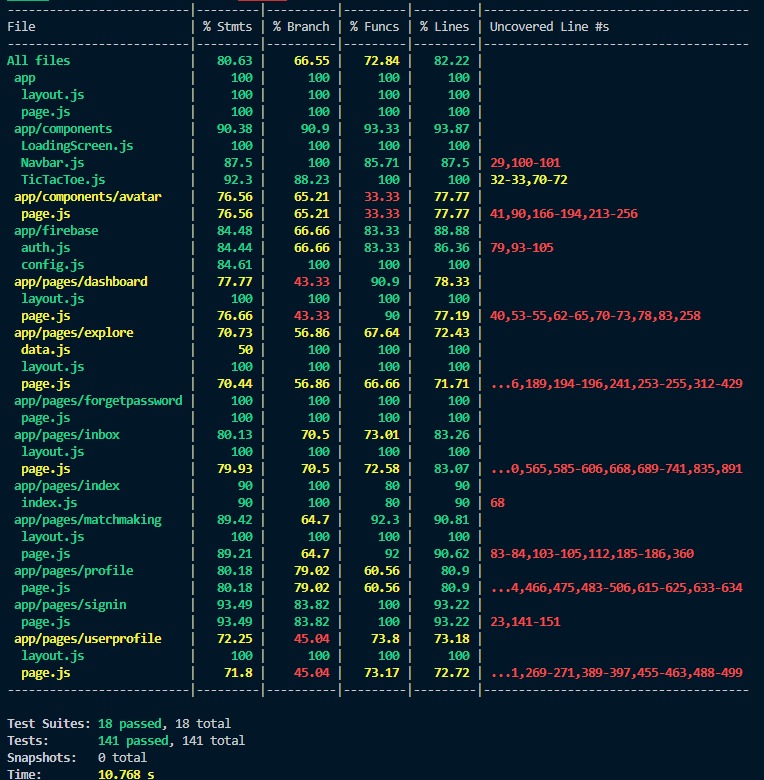
Task: Click userprofile uncovered lines ending 488-499
Action: point(616,673)
